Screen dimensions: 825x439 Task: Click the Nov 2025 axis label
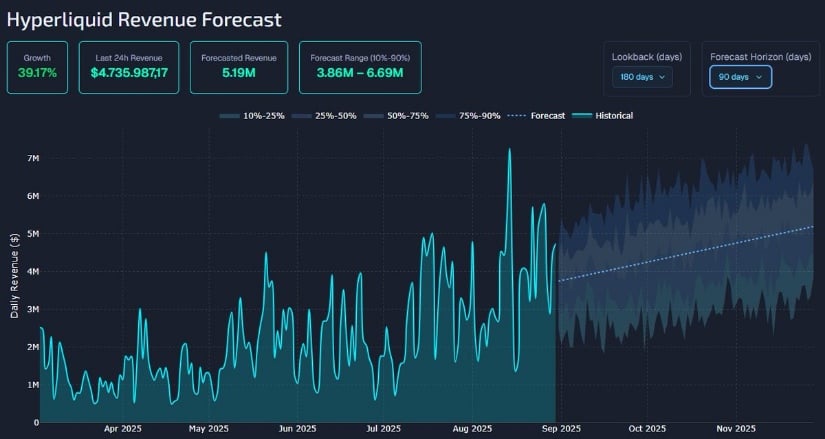click(736, 428)
